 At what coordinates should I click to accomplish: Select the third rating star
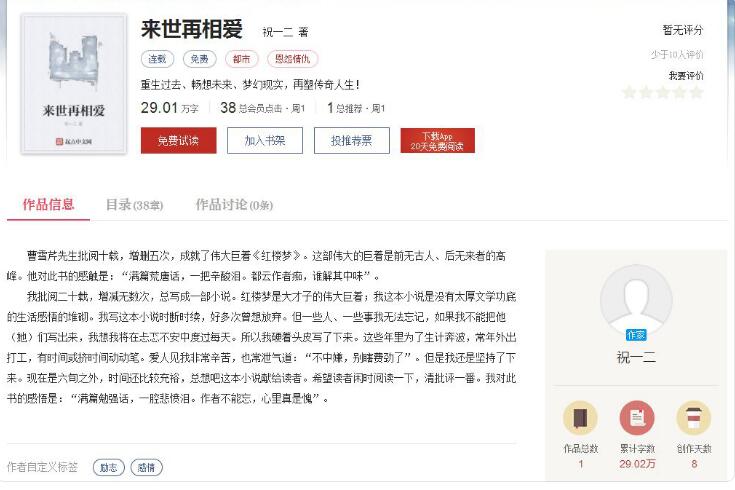pyautogui.click(x=663, y=92)
